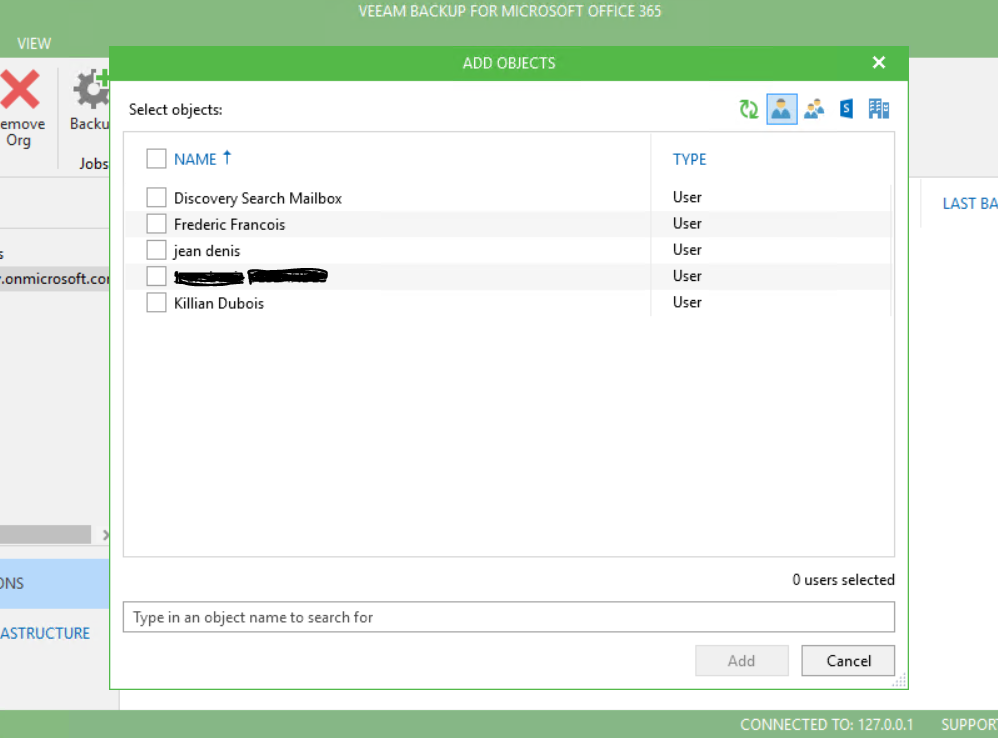Select the Organization filter icon
Image resolution: width=998 pixels, height=738 pixels.
click(879, 109)
